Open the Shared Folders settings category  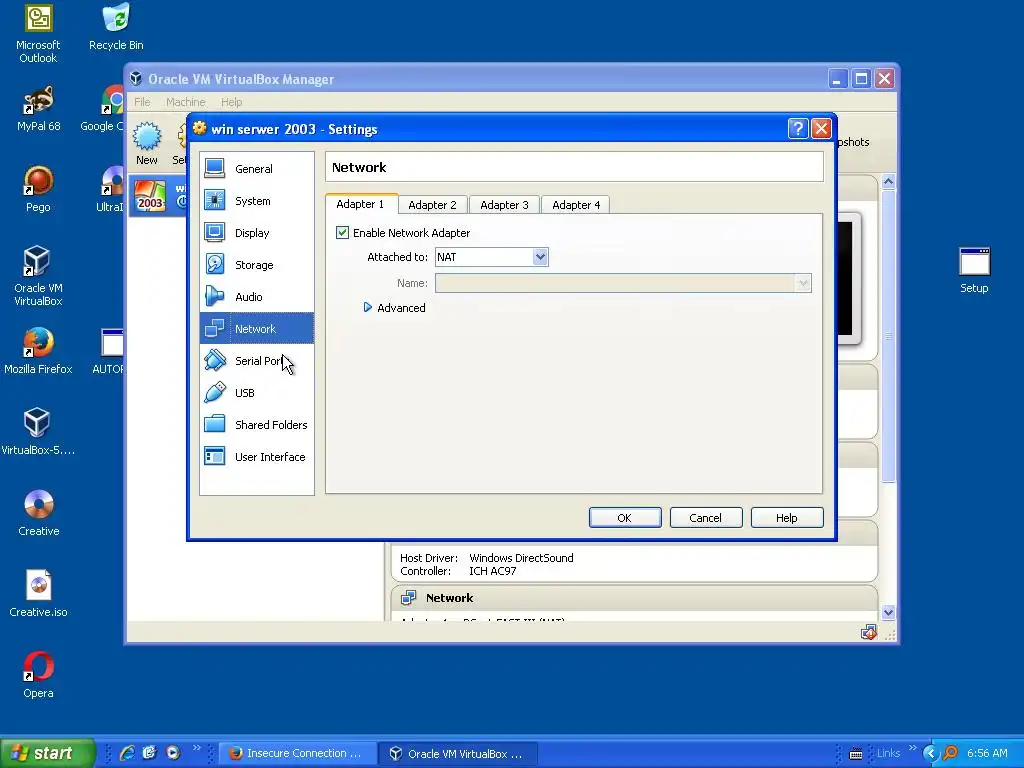pos(257,424)
